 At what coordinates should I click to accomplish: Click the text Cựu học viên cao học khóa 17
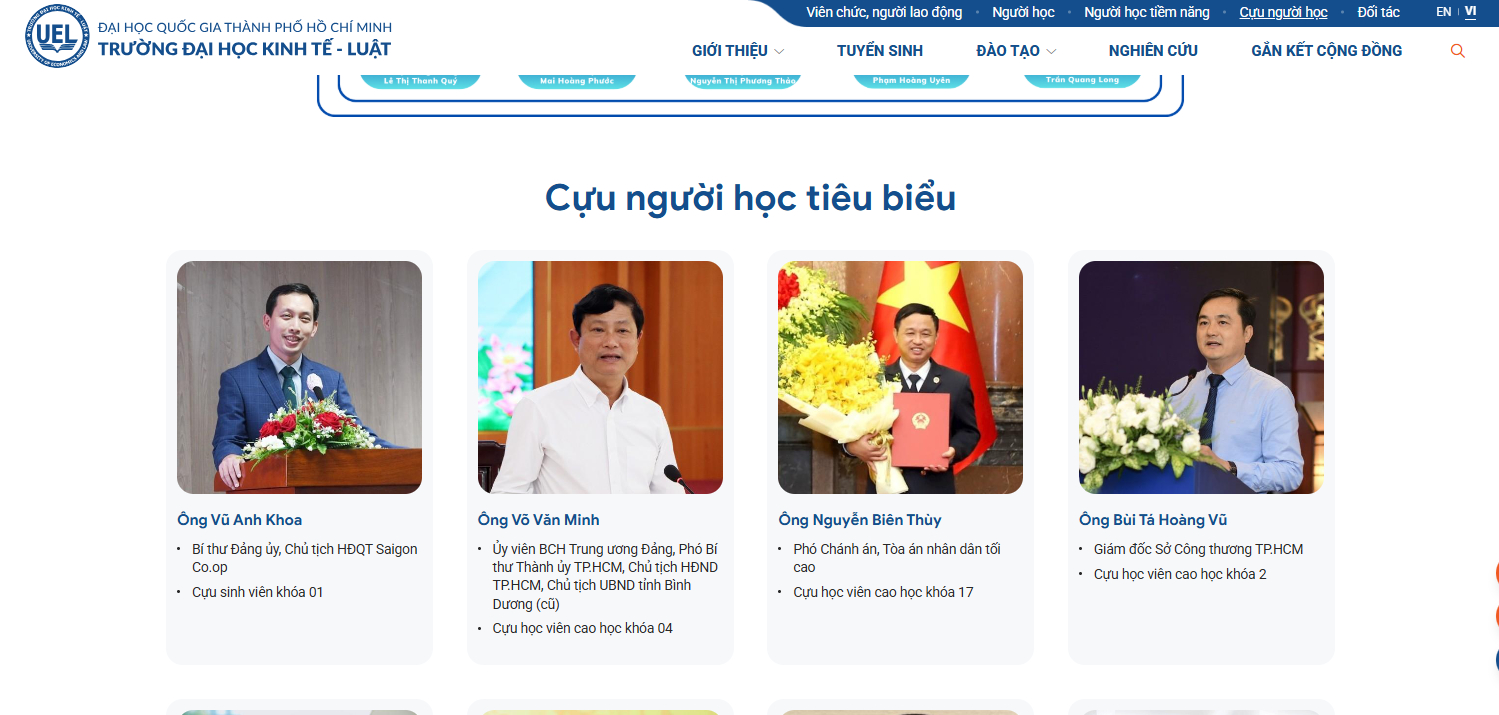(x=883, y=592)
